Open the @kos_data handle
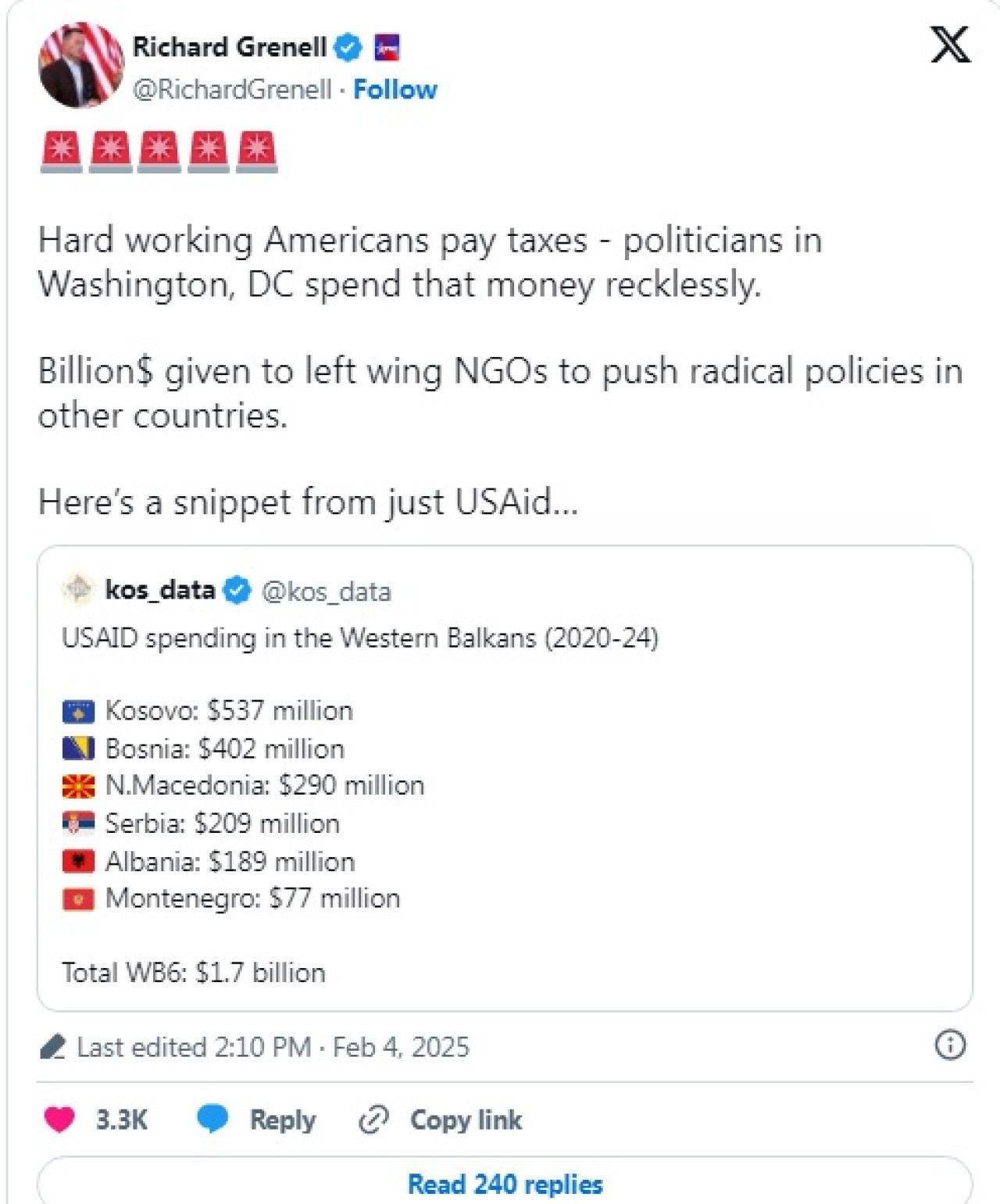Viewport: 1000px width, 1204px height. pyautogui.click(x=326, y=591)
